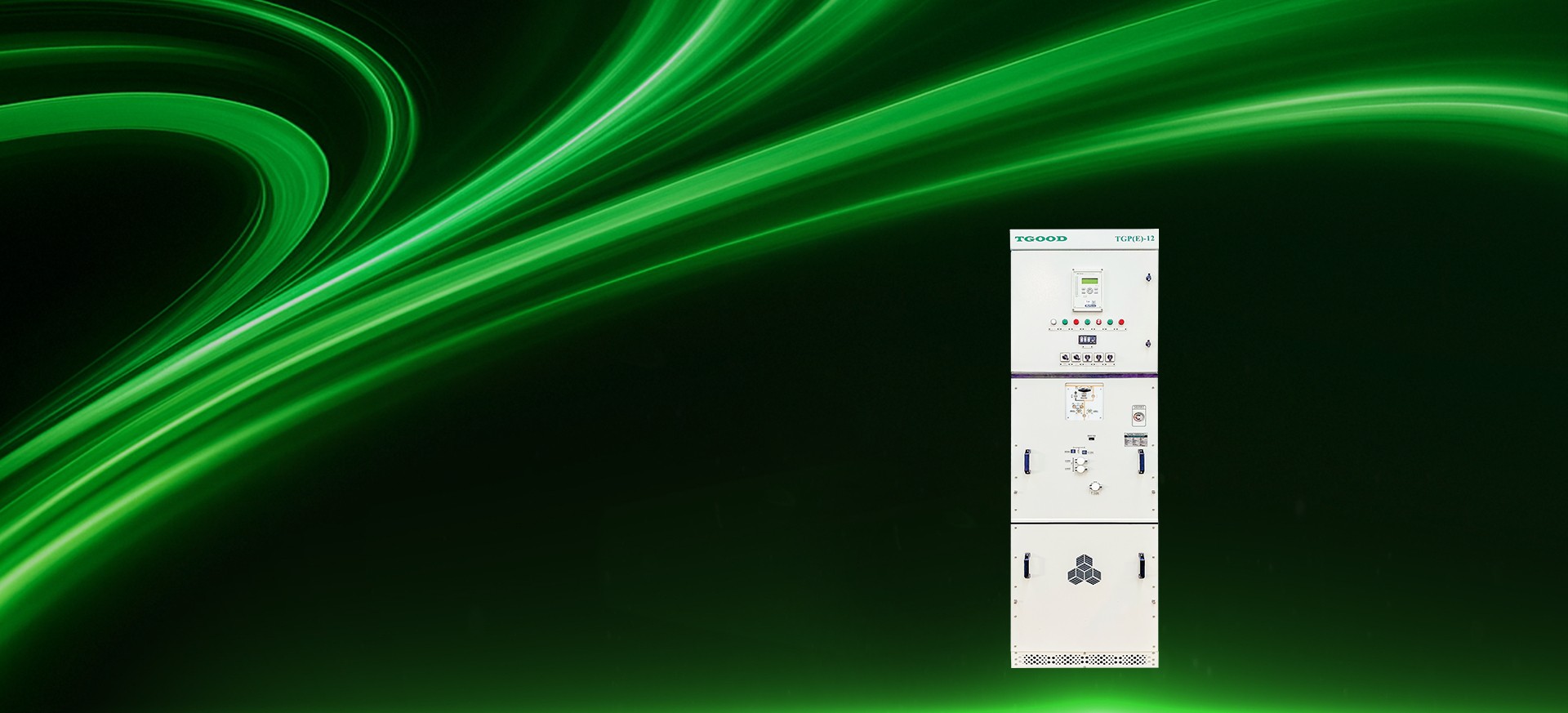Click the middle rotary selector switch
The height and width of the screenshot is (713, 1568).
1087,358
